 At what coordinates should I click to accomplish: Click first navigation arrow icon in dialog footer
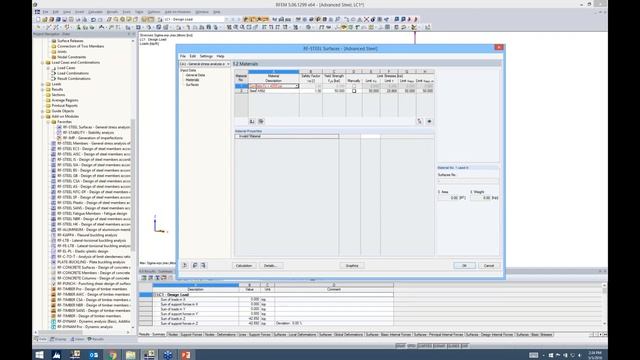(x=185, y=265)
